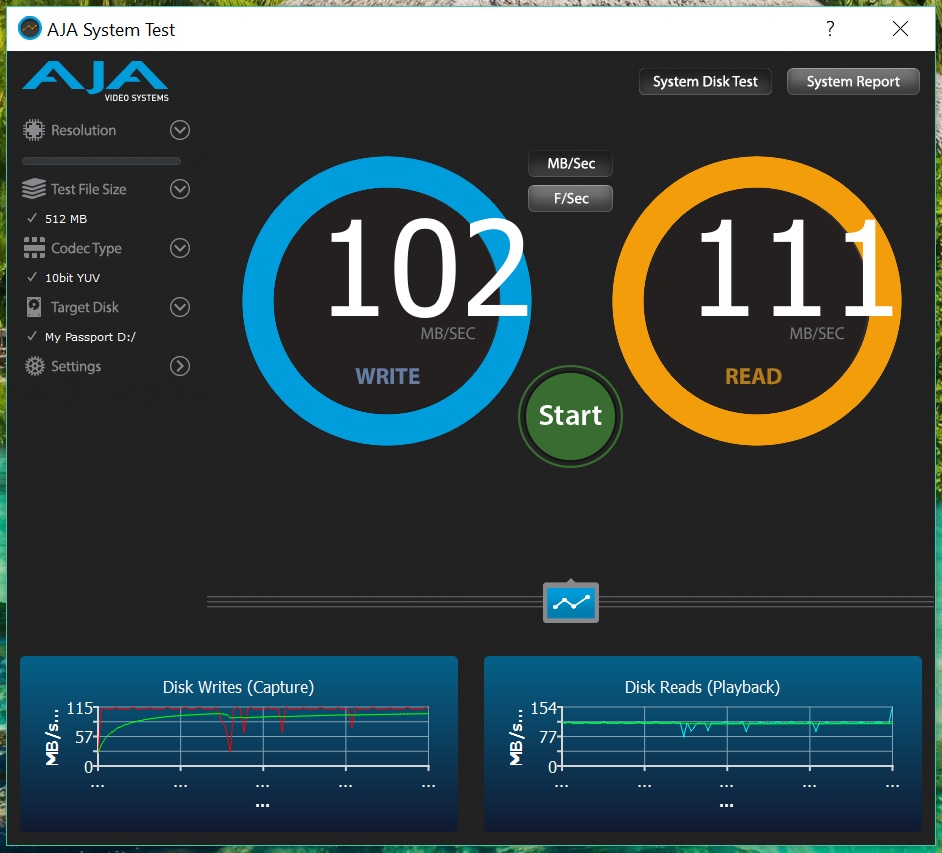Toggle the graph view chart icon
Screen dimensions: 942x853
point(571,603)
